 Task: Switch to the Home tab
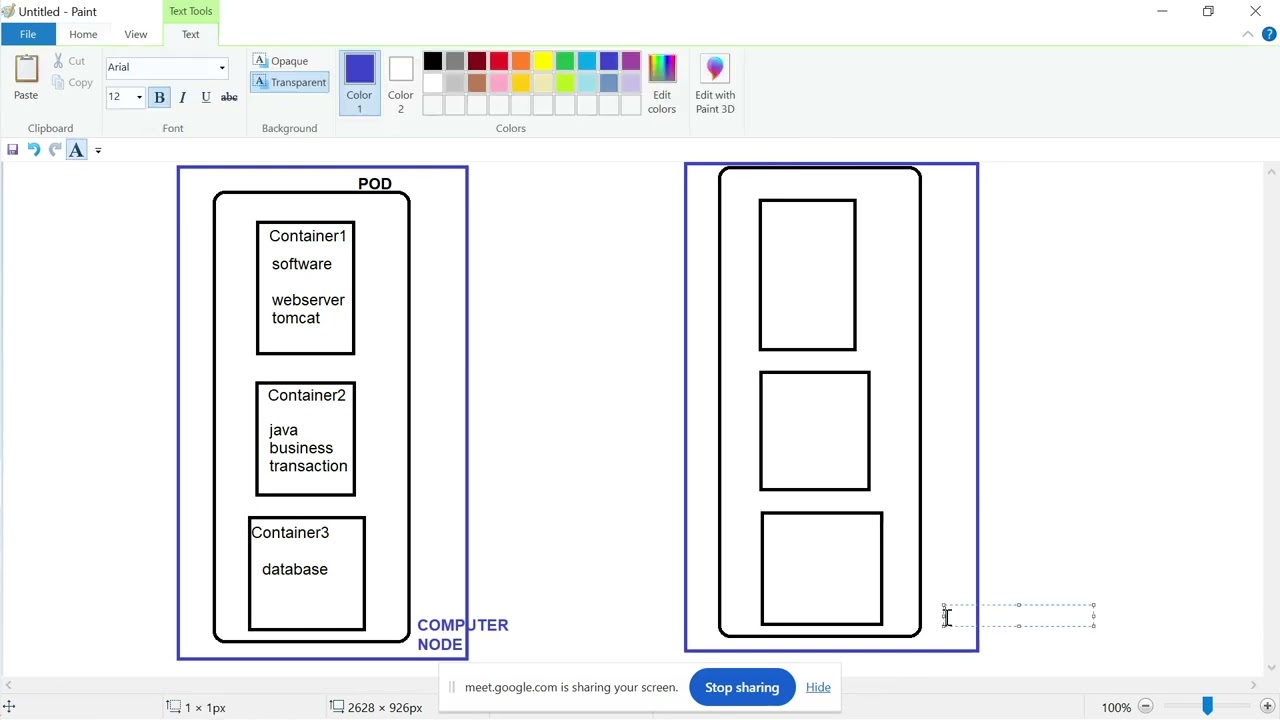(83, 34)
